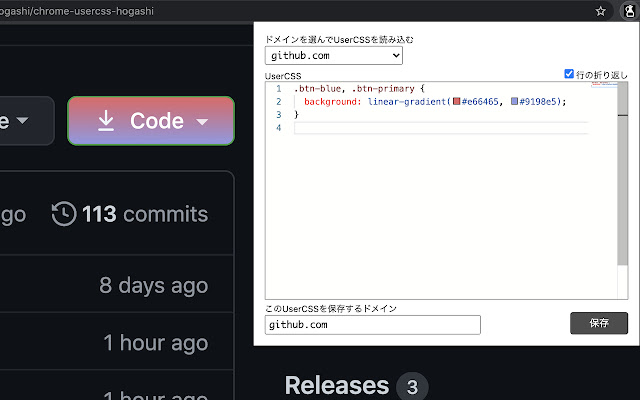This screenshot has height=400, width=640.
Task: Open the 113 commits link
Action: (144, 214)
